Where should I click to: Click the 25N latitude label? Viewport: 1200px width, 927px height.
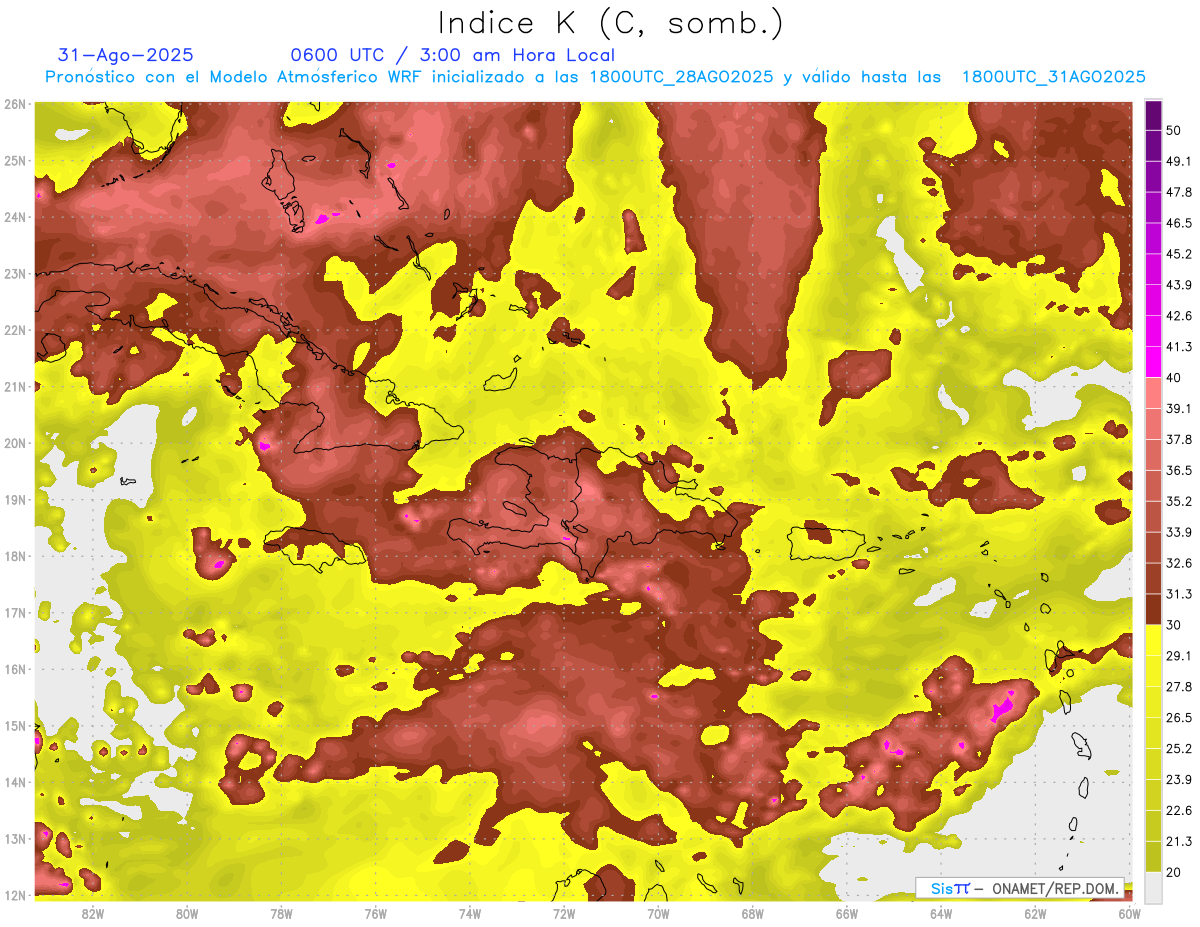15,161
